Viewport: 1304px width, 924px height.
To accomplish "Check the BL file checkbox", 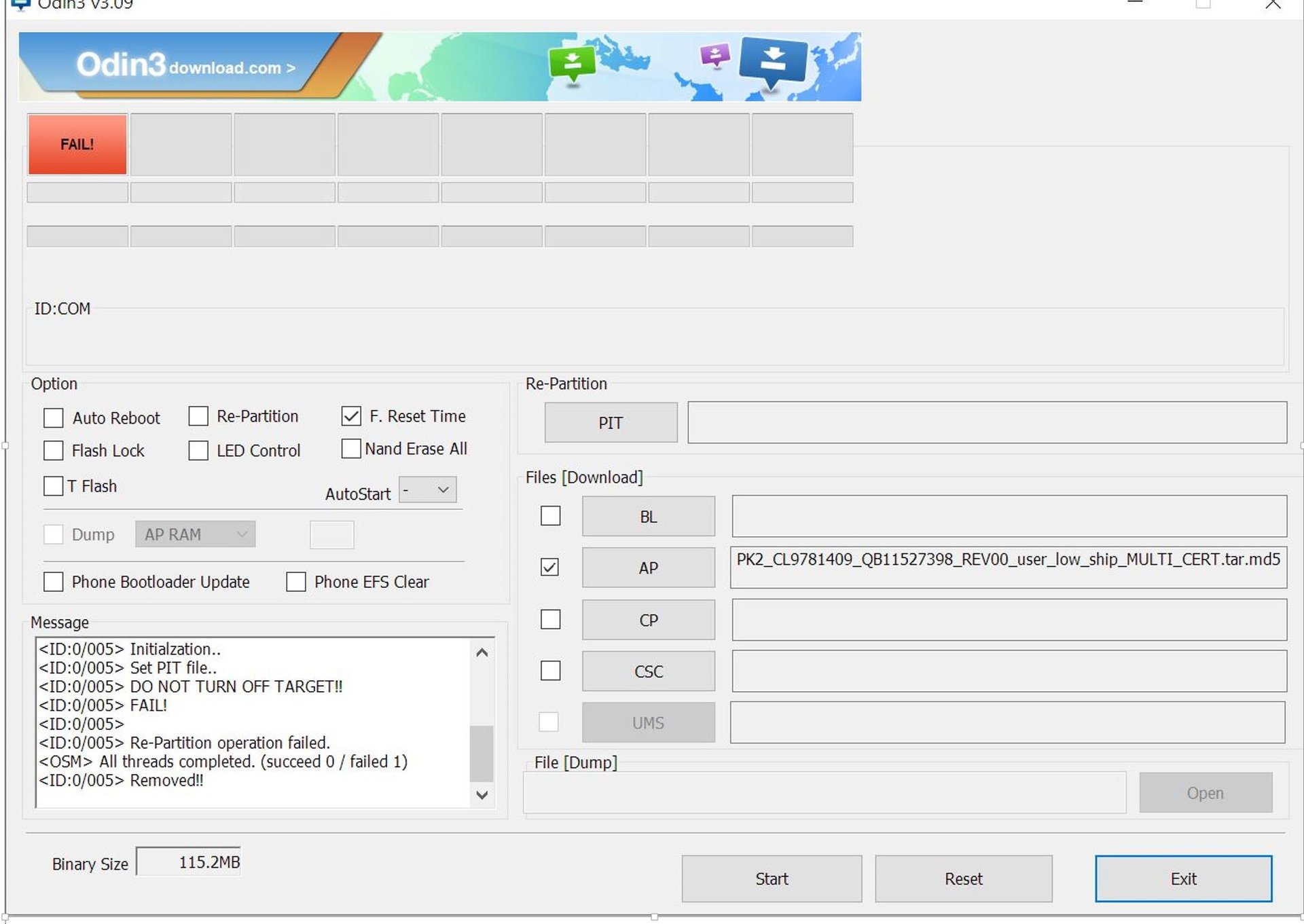I will 550,516.
